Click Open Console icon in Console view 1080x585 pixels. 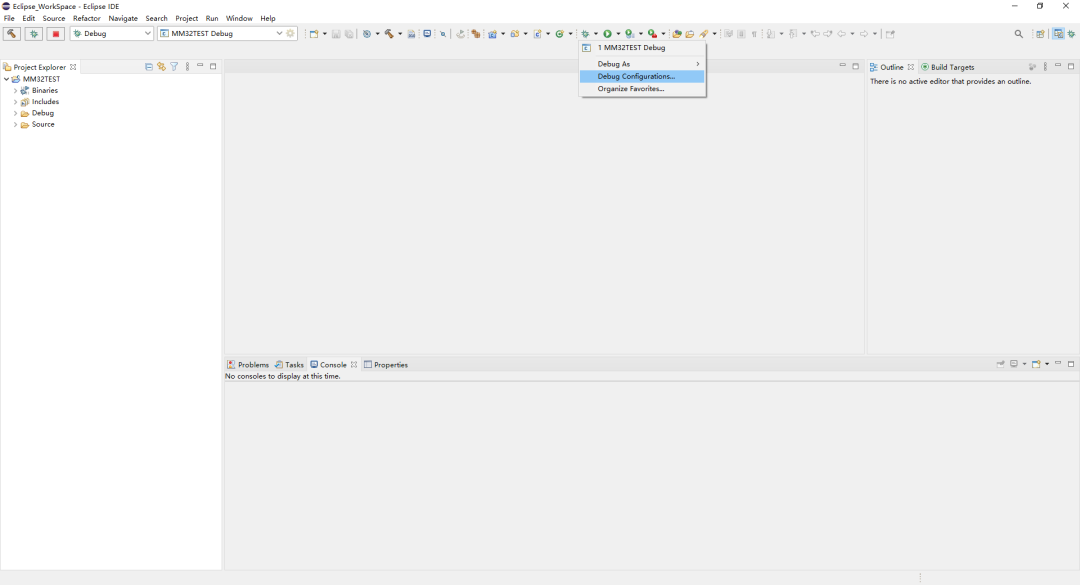coord(1036,364)
